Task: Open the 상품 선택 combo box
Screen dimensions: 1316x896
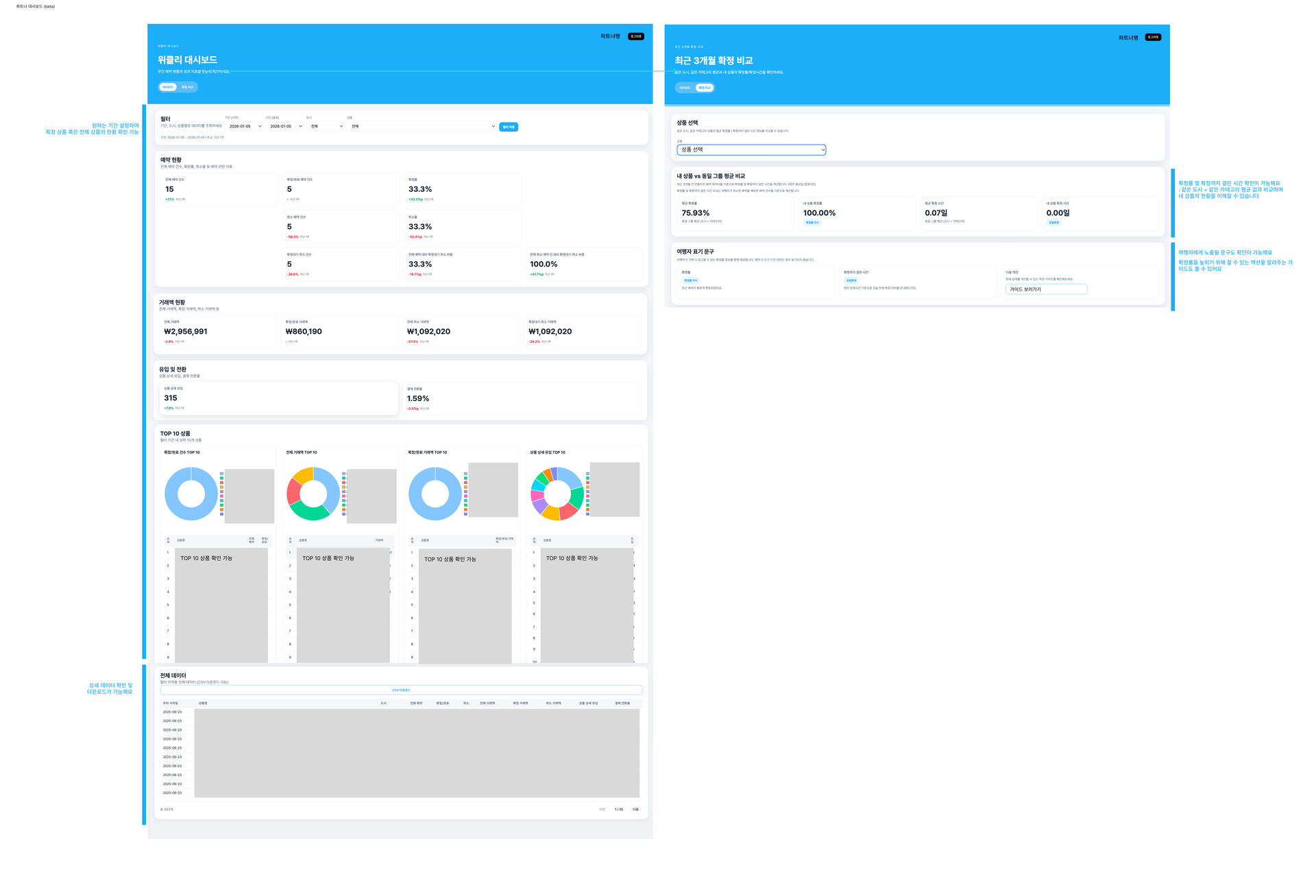Action: coord(751,149)
